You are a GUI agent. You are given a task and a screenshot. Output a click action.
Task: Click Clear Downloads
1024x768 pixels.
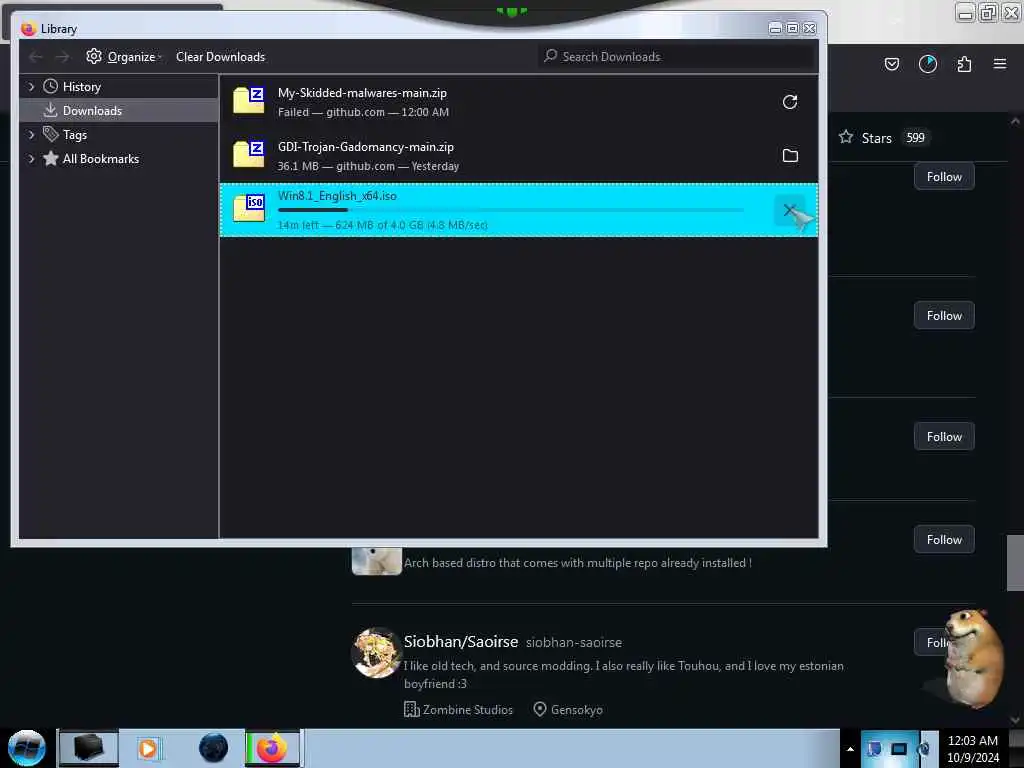pos(220,57)
